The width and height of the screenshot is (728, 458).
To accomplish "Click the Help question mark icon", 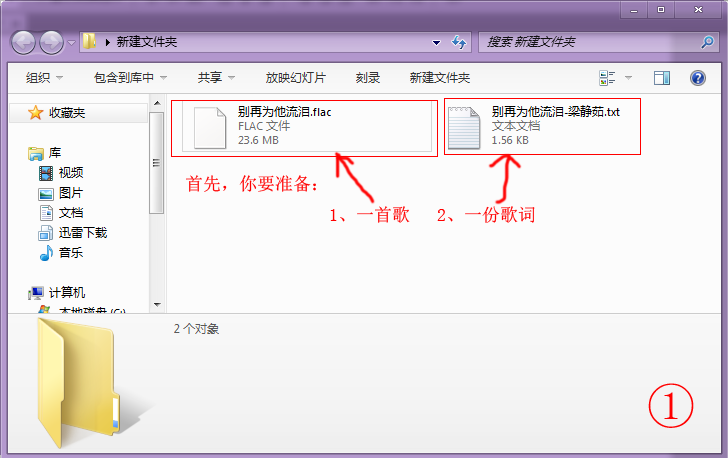I will point(698,77).
